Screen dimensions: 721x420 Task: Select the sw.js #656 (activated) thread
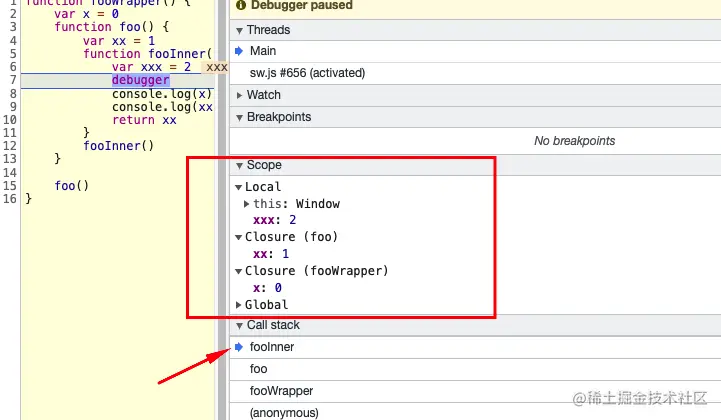pyautogui.click(x=475, y=73)
